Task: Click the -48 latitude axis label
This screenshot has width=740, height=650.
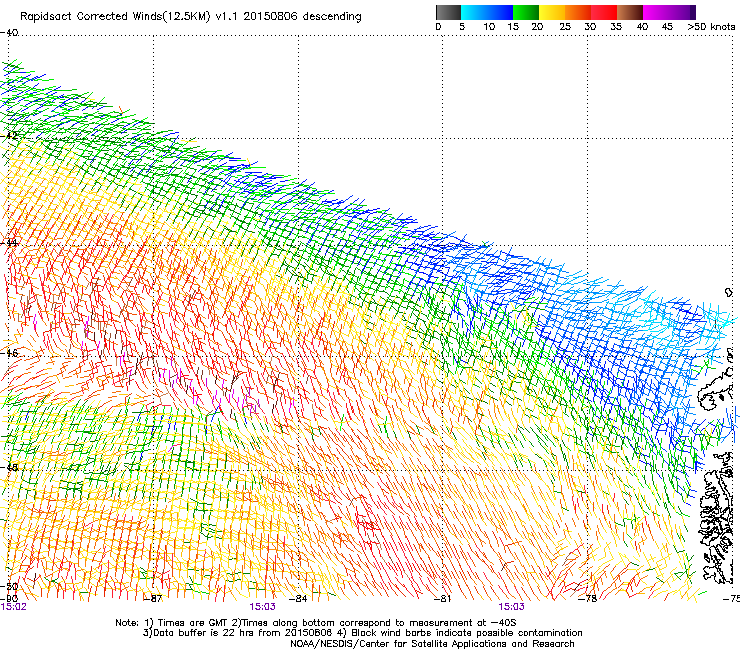Action: point(9,468)
